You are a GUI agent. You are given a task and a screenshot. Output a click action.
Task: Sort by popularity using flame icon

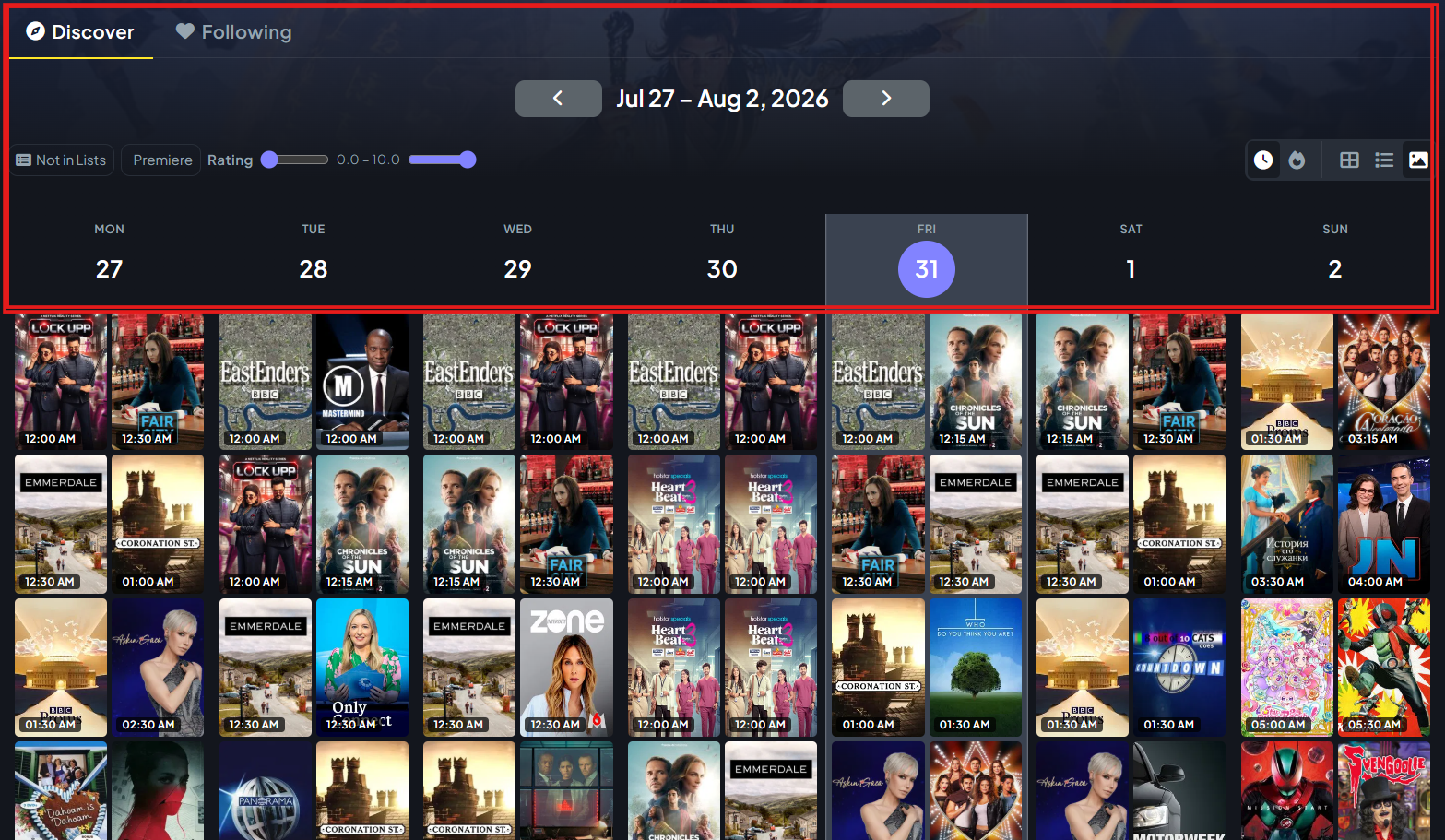click(1297, 160)
